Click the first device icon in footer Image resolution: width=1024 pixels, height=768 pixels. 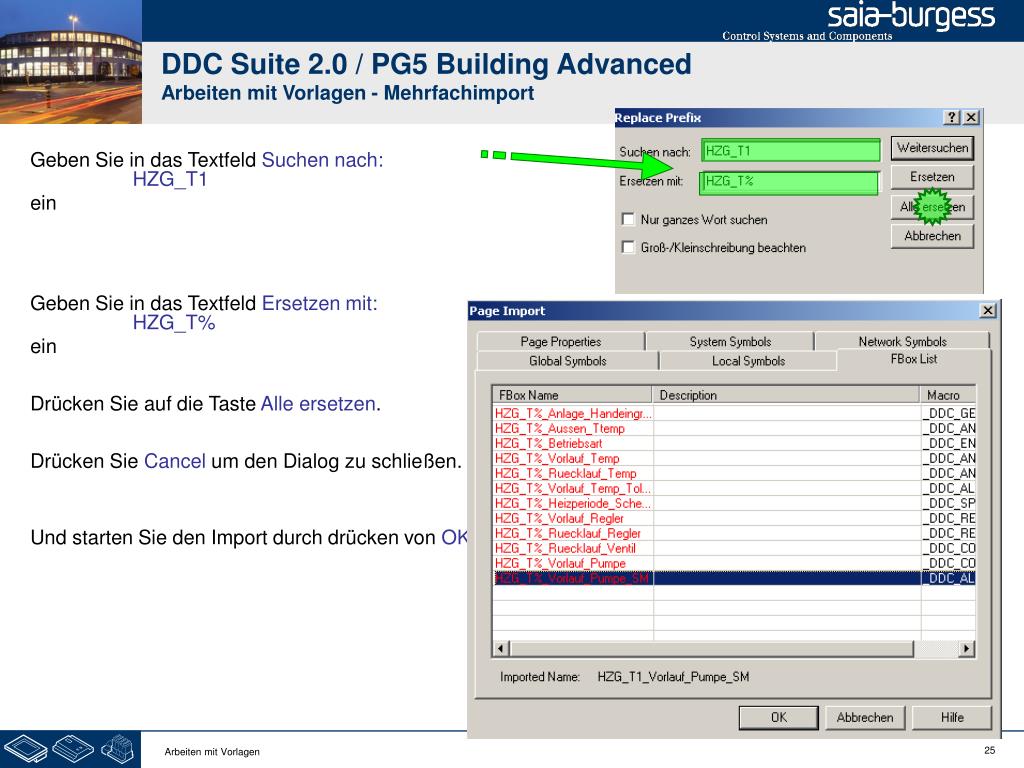tap(25, 749)
